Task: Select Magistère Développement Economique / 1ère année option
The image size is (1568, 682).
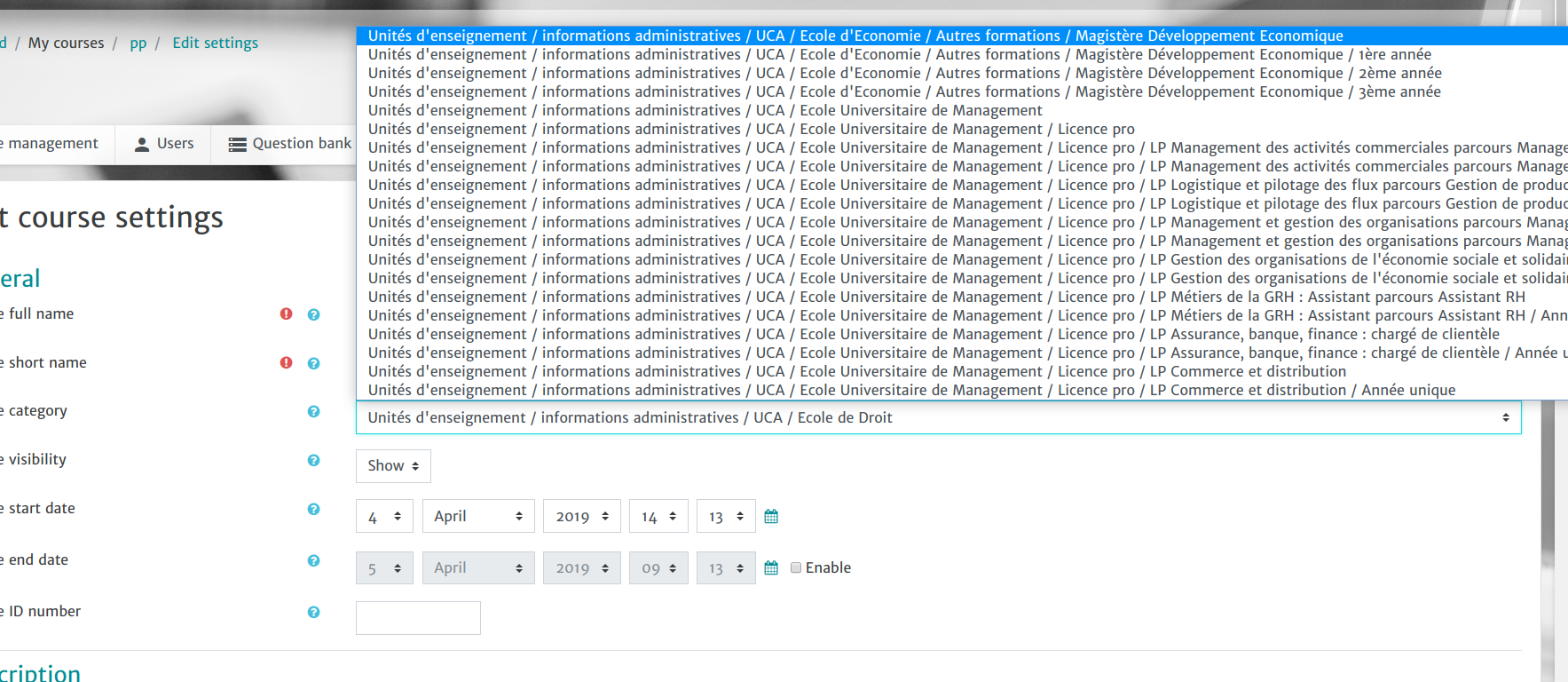Action: click(x=962, y=54)
